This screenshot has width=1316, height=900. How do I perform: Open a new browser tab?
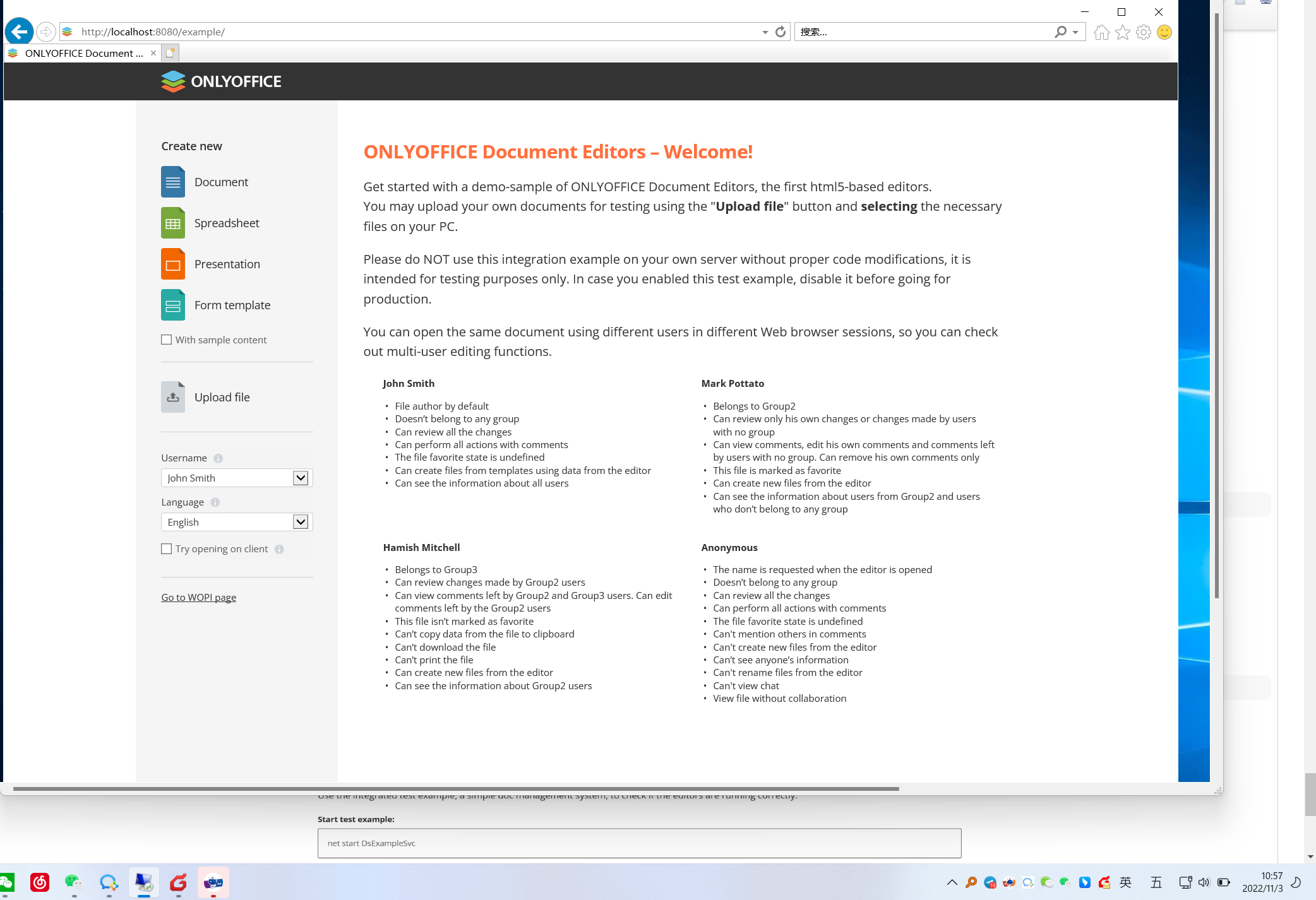point(170,53)
